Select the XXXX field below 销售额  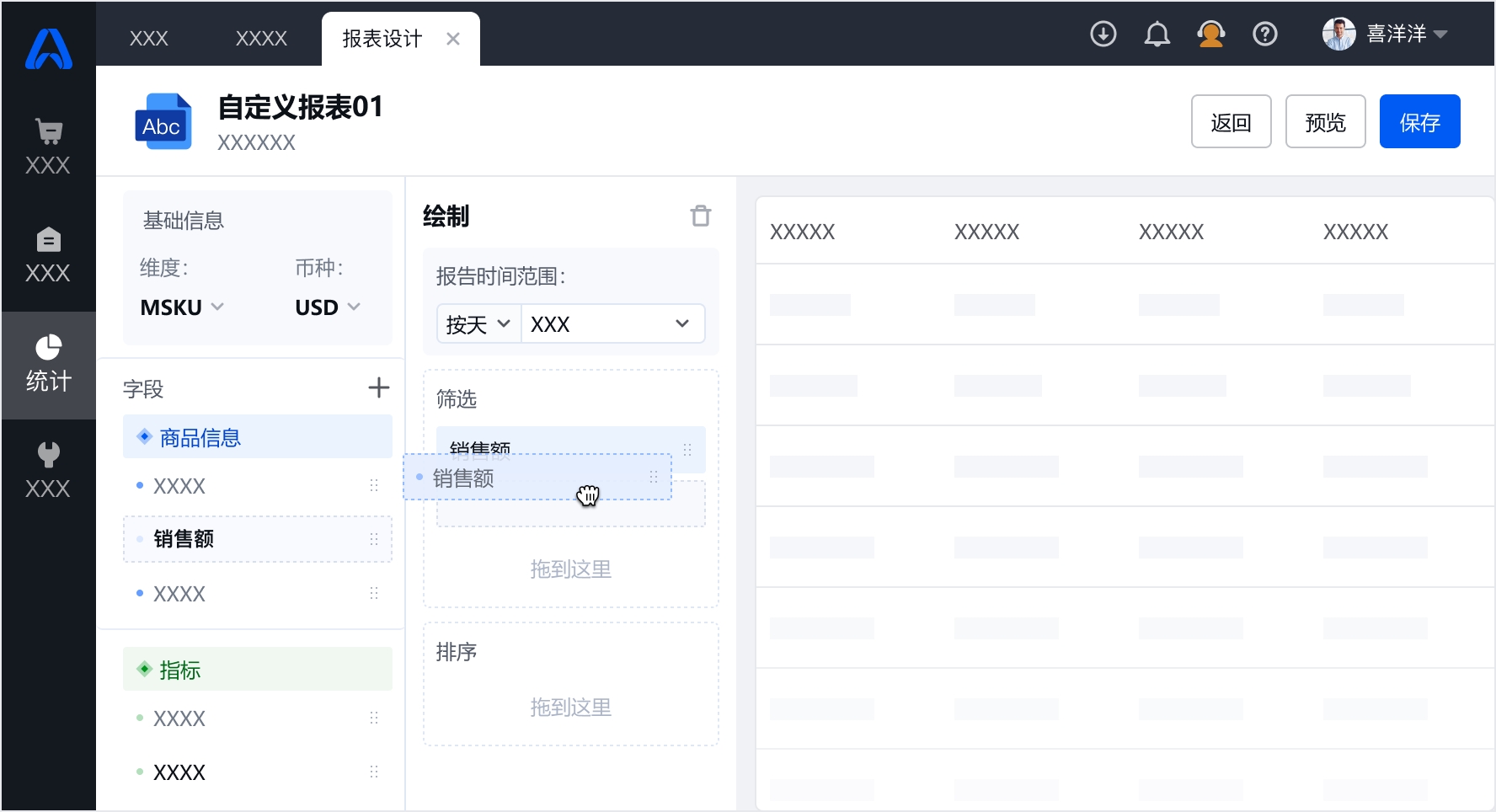pyautogui.click(x=258, y=593)
